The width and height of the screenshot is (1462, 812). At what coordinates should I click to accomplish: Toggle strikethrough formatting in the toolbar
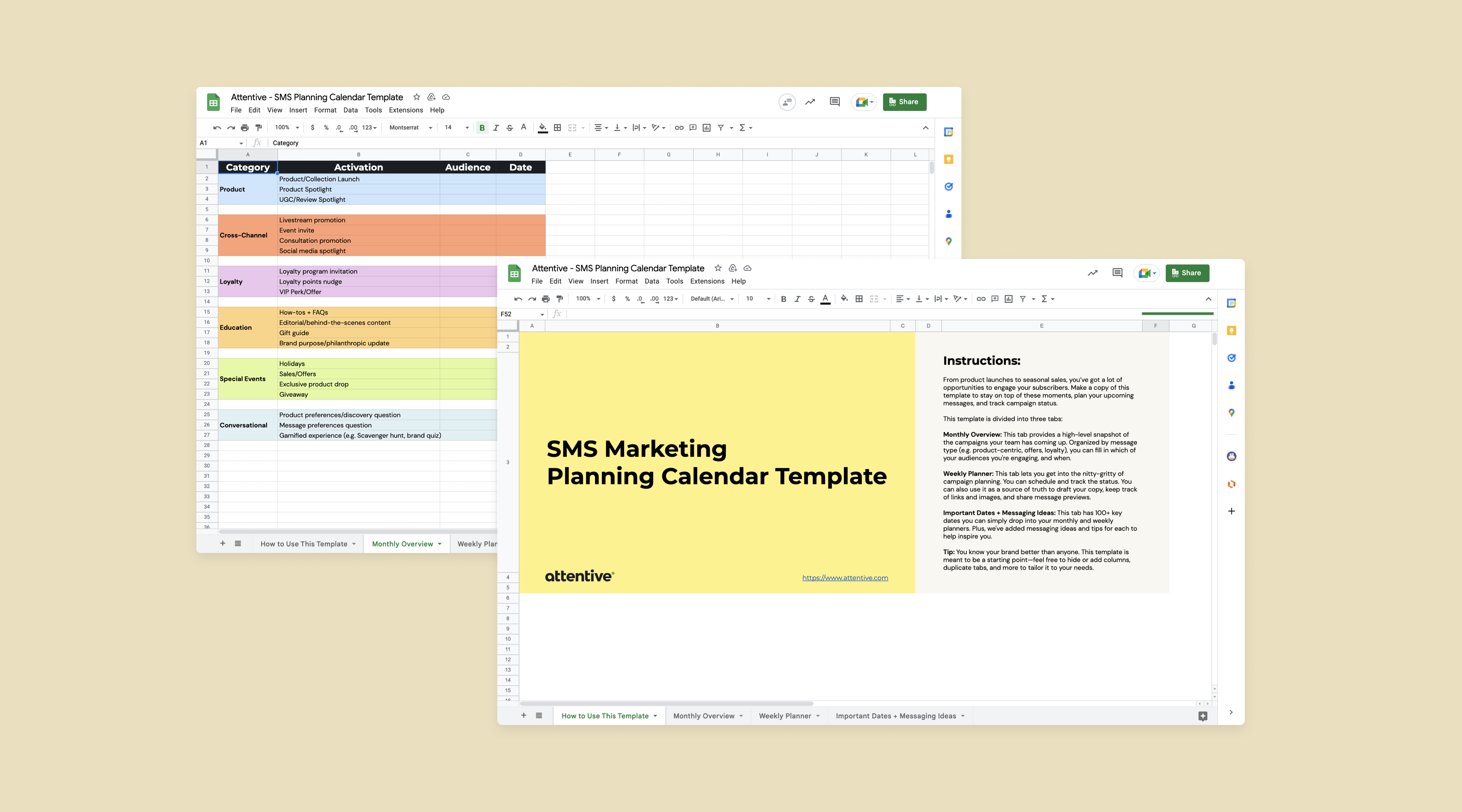811,298
